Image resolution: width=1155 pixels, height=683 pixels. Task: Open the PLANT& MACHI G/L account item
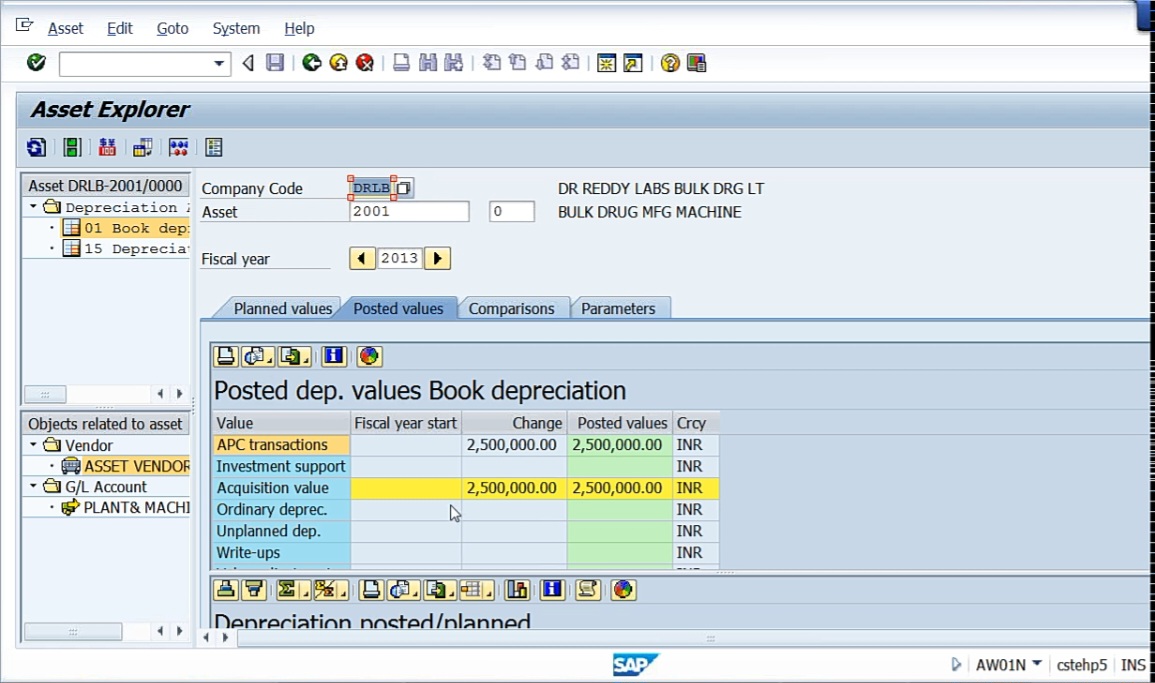[125, 507]
